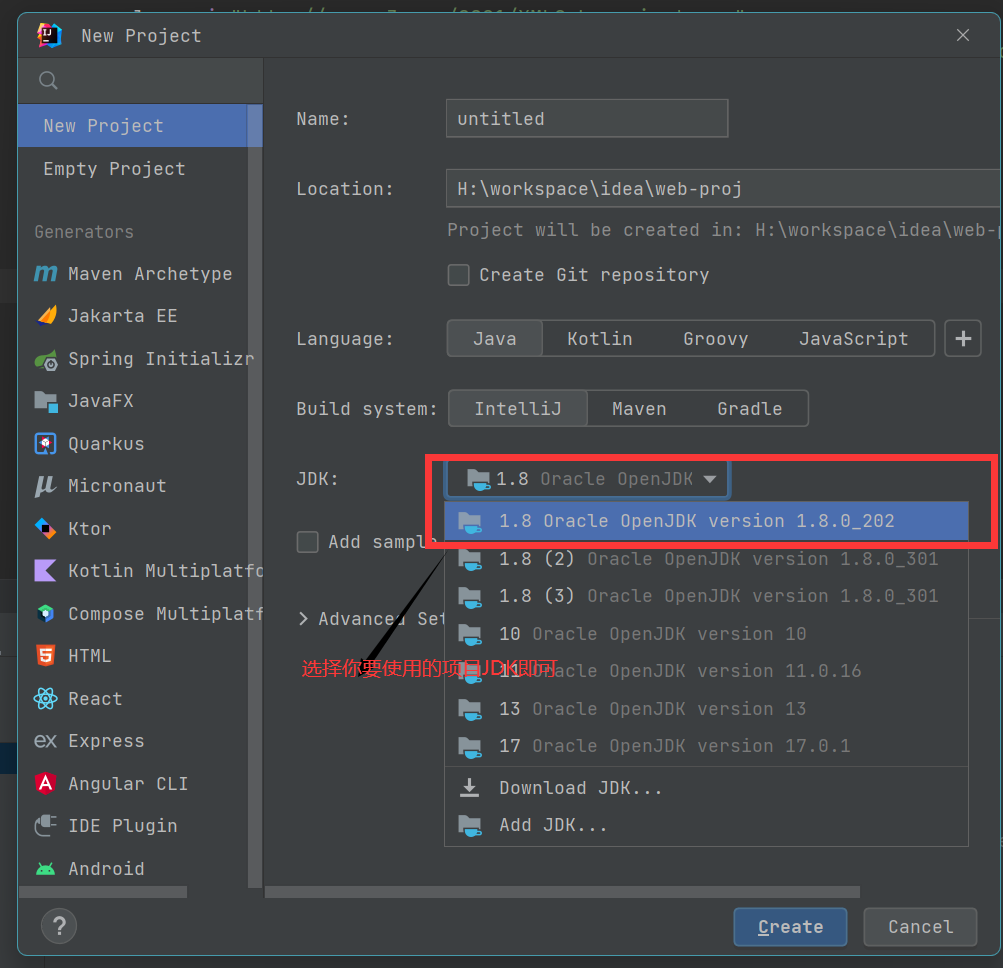Click the Micronaut mu icon

45,486
